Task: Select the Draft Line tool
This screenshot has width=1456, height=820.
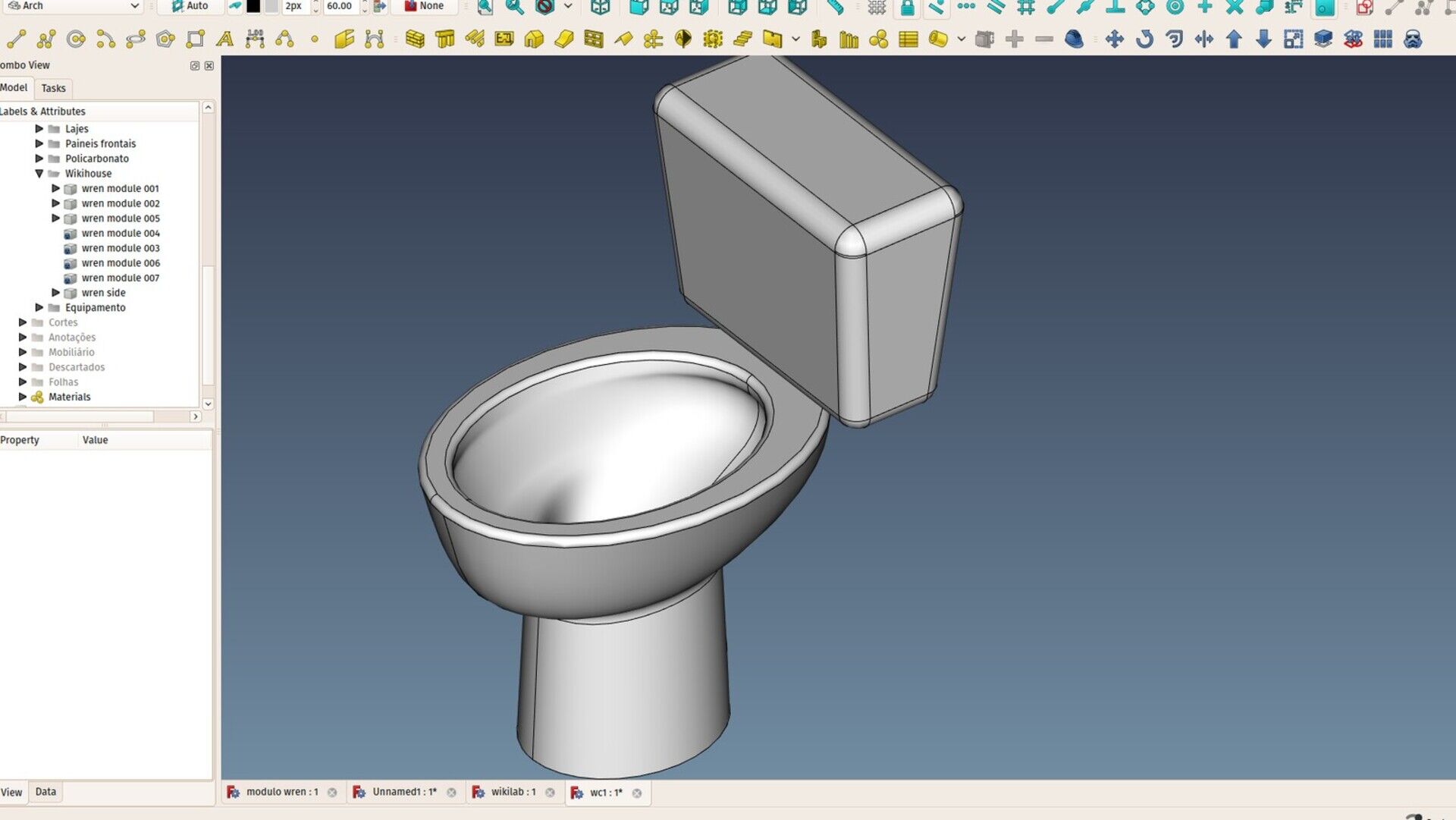Action: pos(17,39)
